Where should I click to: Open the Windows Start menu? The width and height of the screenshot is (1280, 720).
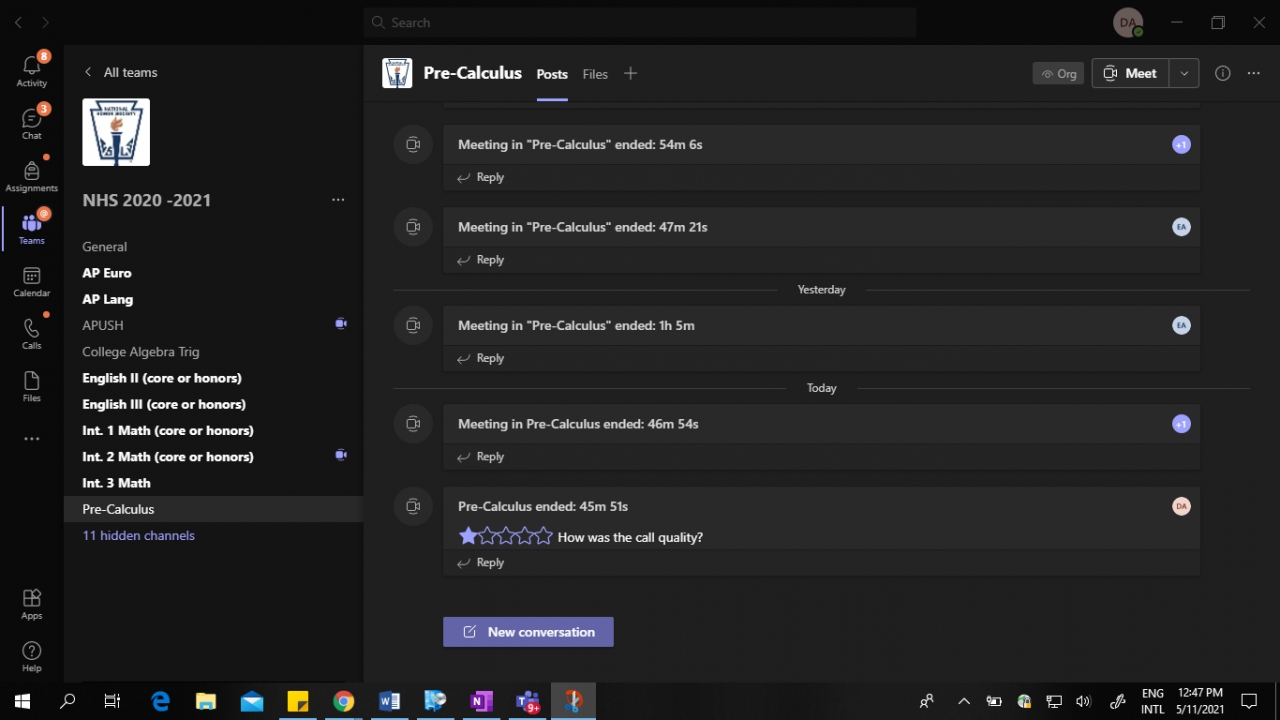pos(22,701)
